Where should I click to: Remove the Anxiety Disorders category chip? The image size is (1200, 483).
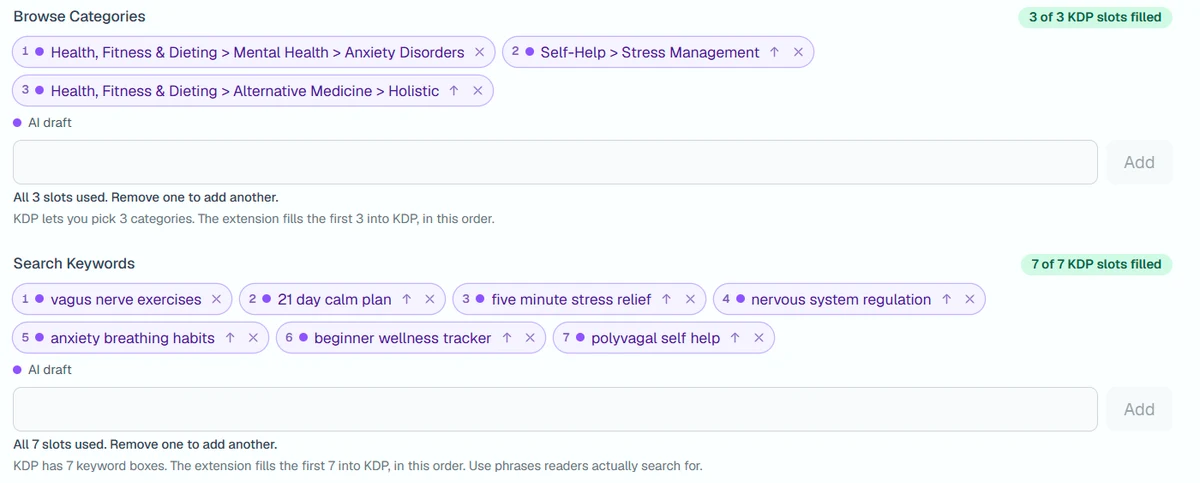coord(479,52)
